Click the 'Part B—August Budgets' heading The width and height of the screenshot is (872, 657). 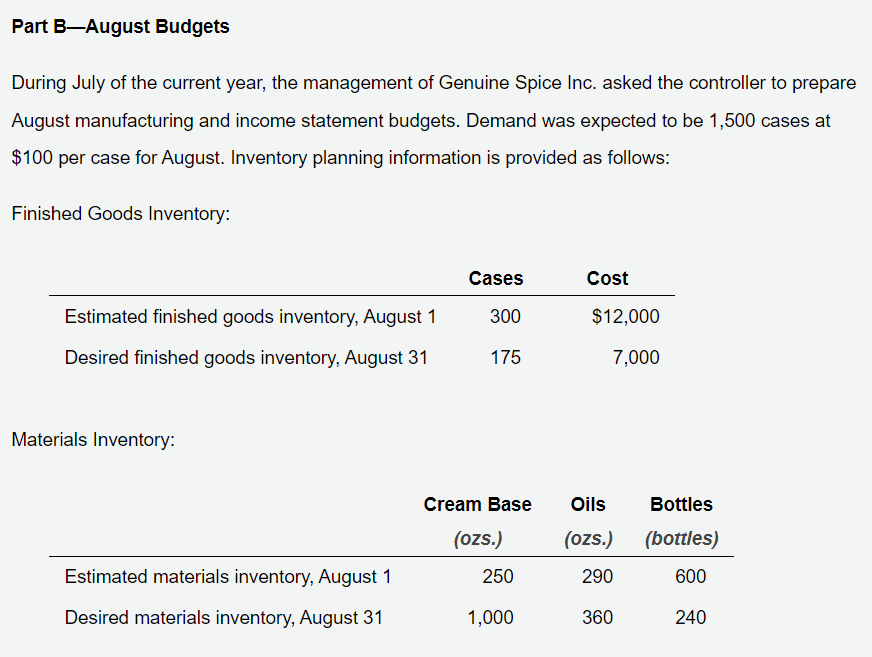(120, 27)
